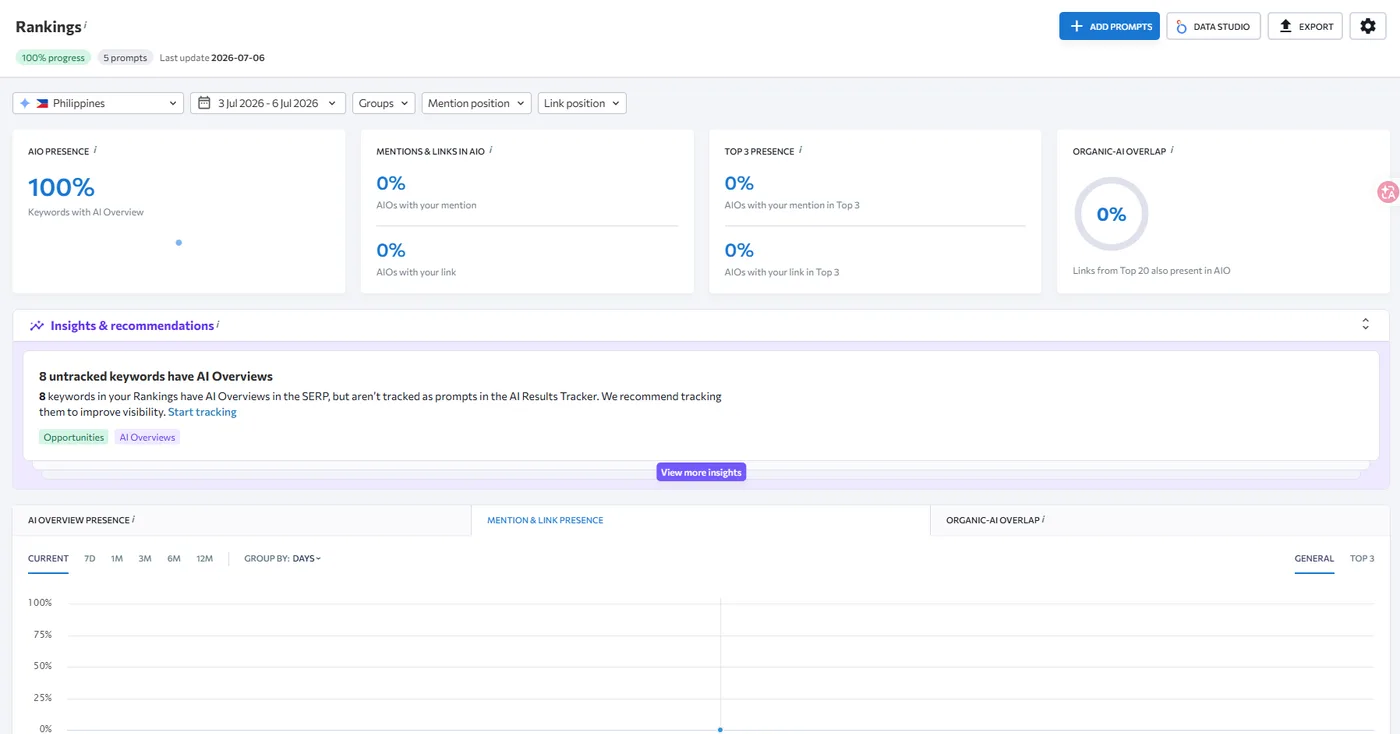1400x734 pixels.
Task: Select the General chart view
Action: click(x=1314, y=559)
